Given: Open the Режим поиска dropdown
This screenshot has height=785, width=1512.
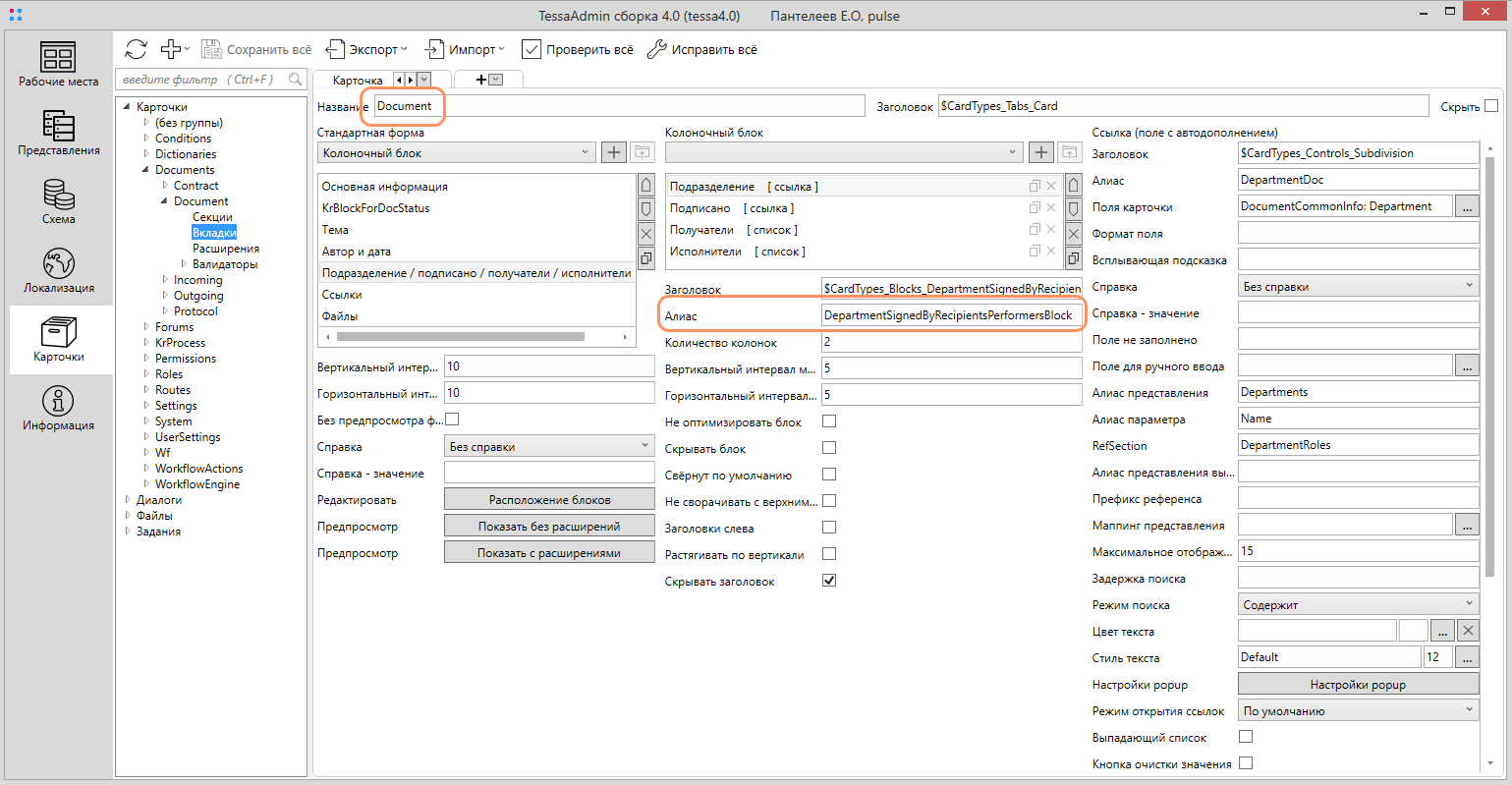Looking at the screenshot, I should click(x=1358, y=604).
